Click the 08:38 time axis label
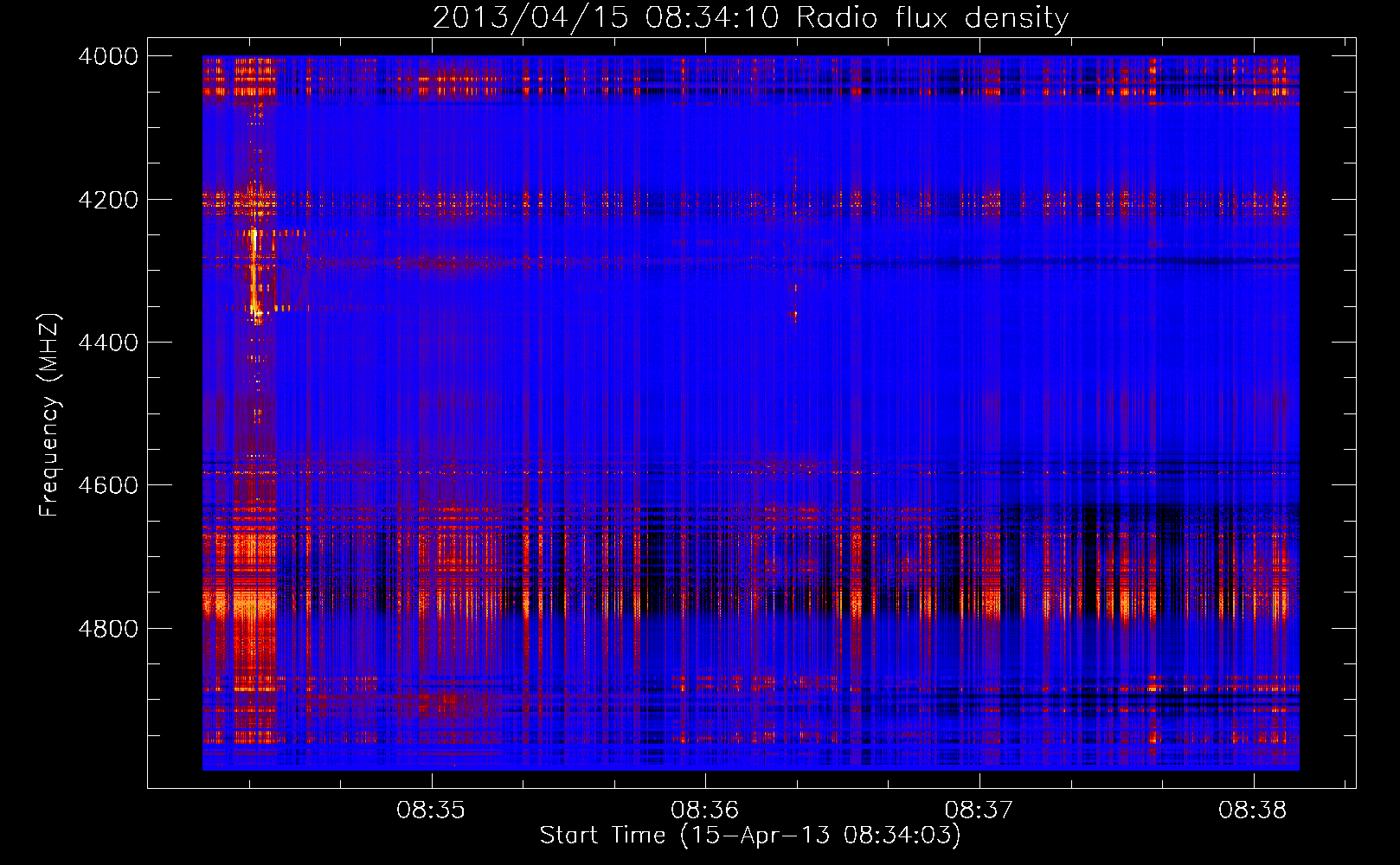The height and width of the screenshot is (865, 1400). pyautogui.click(x=1253, y=811)
